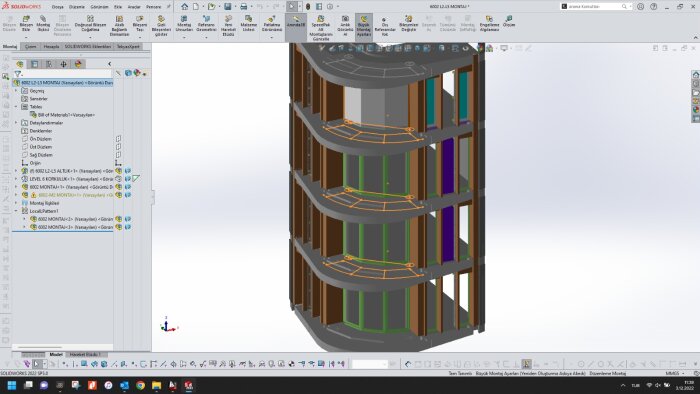Click the Bileşeni Taşı tool

point(140,24)
